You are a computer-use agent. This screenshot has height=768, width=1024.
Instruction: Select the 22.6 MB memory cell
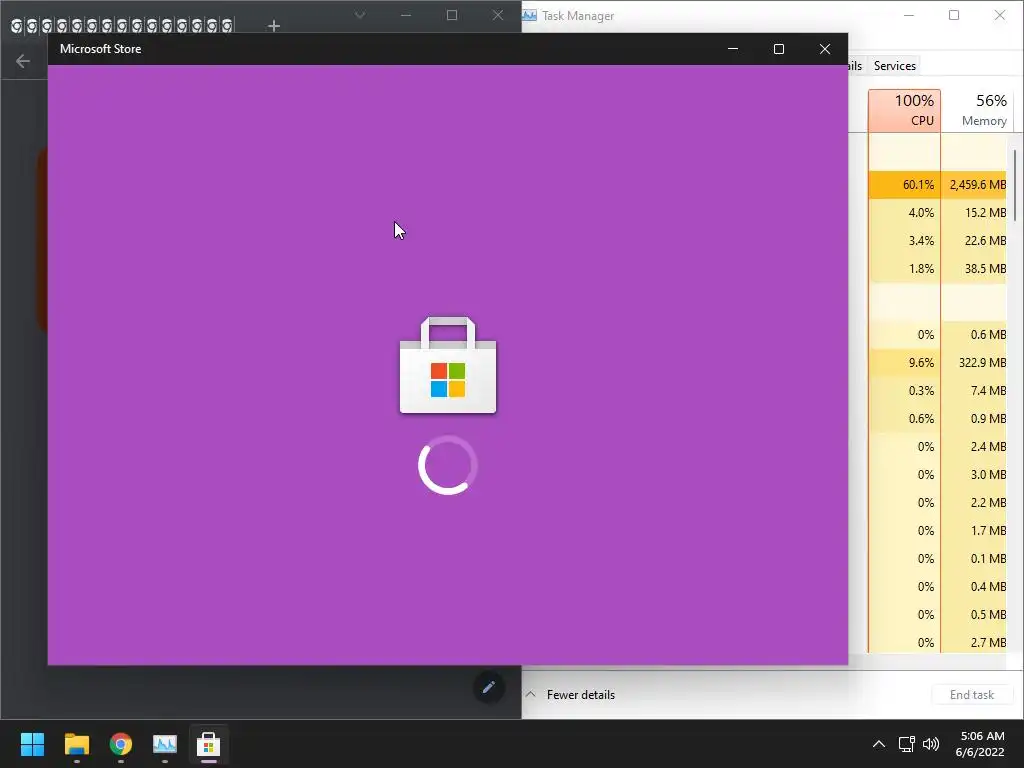[974, 241]
